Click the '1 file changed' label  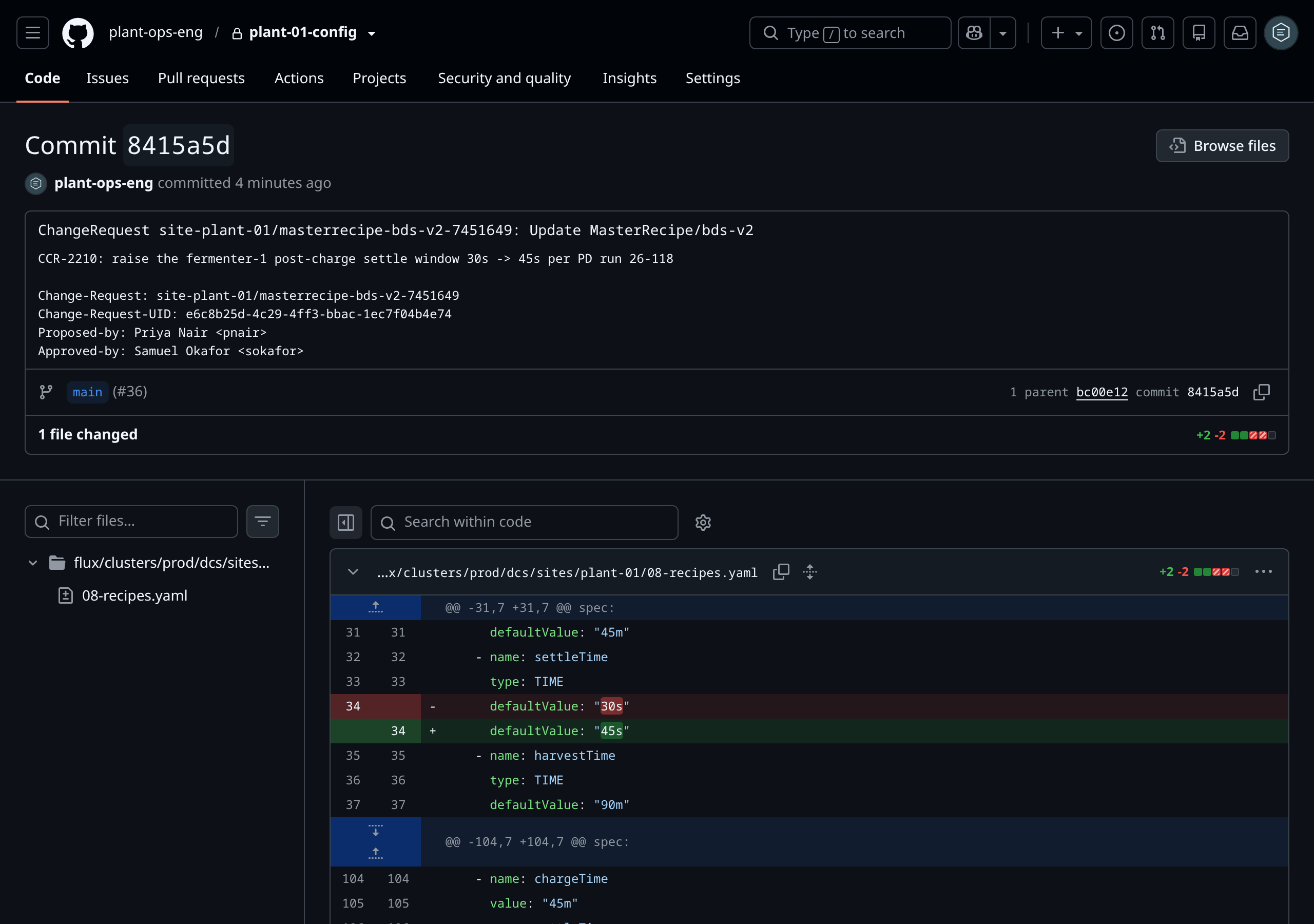point(88,434)
